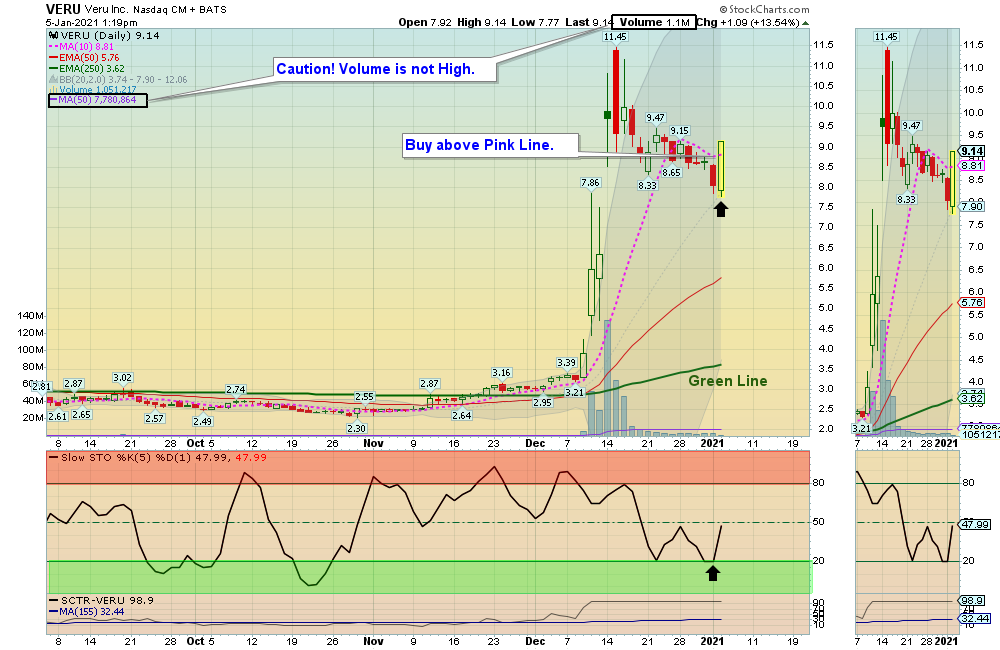Click the 11.45 peak label in main chart

615,36
